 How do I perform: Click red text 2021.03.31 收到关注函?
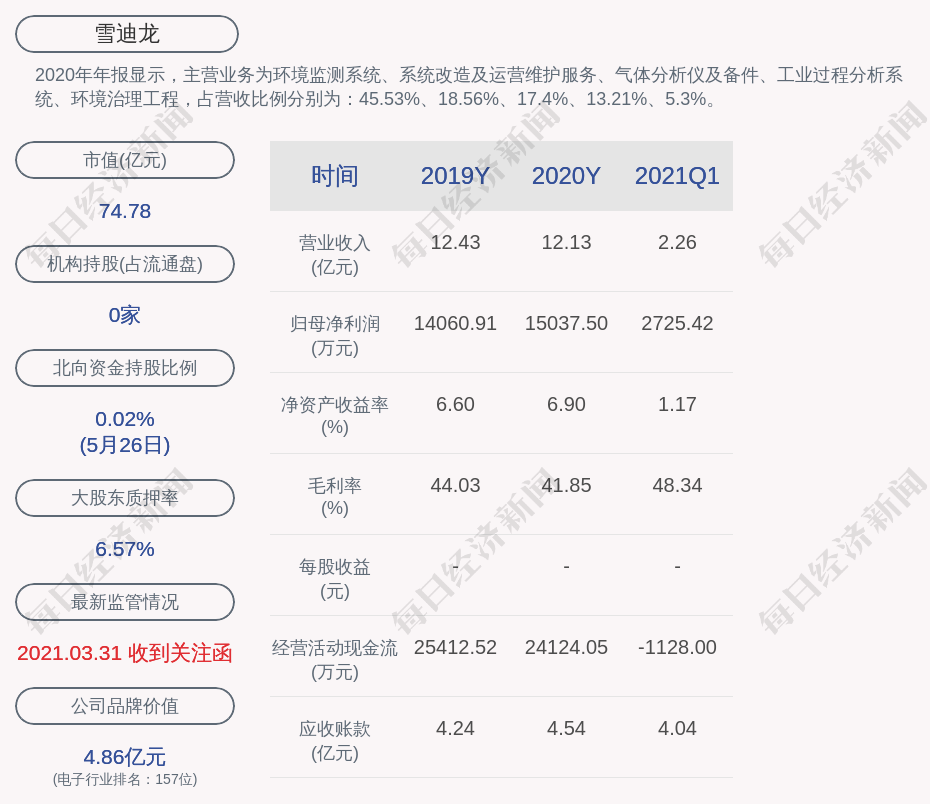125,653
